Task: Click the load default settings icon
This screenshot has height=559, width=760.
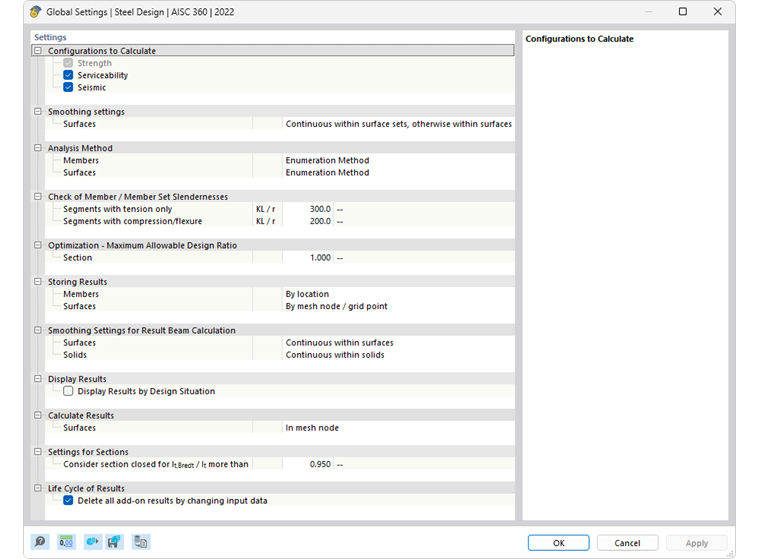Action: click(92, 542)
